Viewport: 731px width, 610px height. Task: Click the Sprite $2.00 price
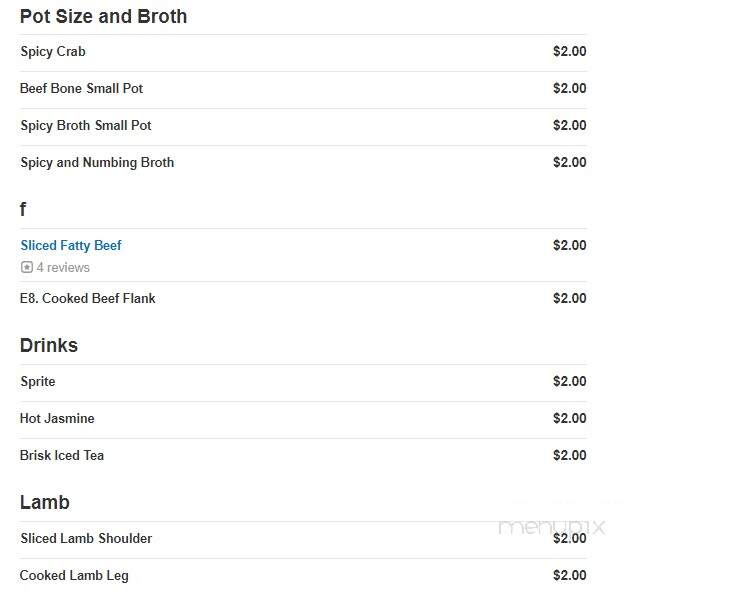click(570, 381)
